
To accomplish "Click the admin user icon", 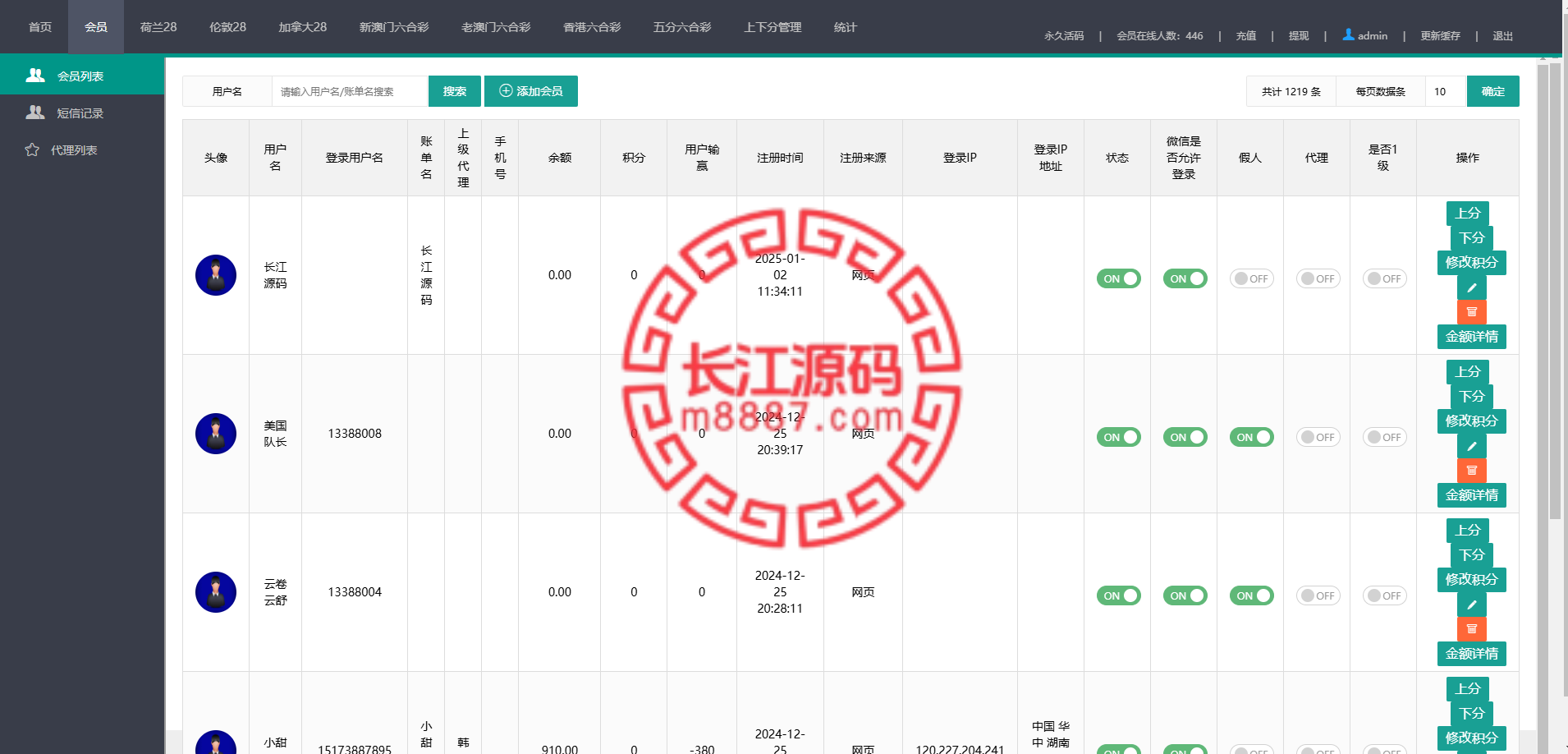I will tap(1348, 34).
